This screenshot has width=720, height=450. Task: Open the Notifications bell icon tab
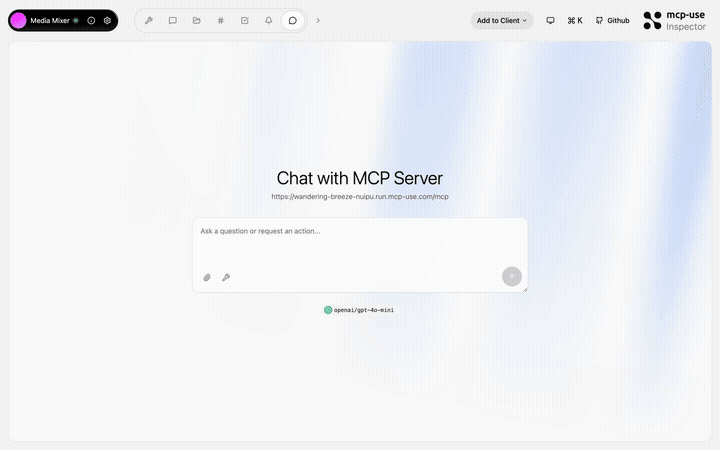coord(269,20)
